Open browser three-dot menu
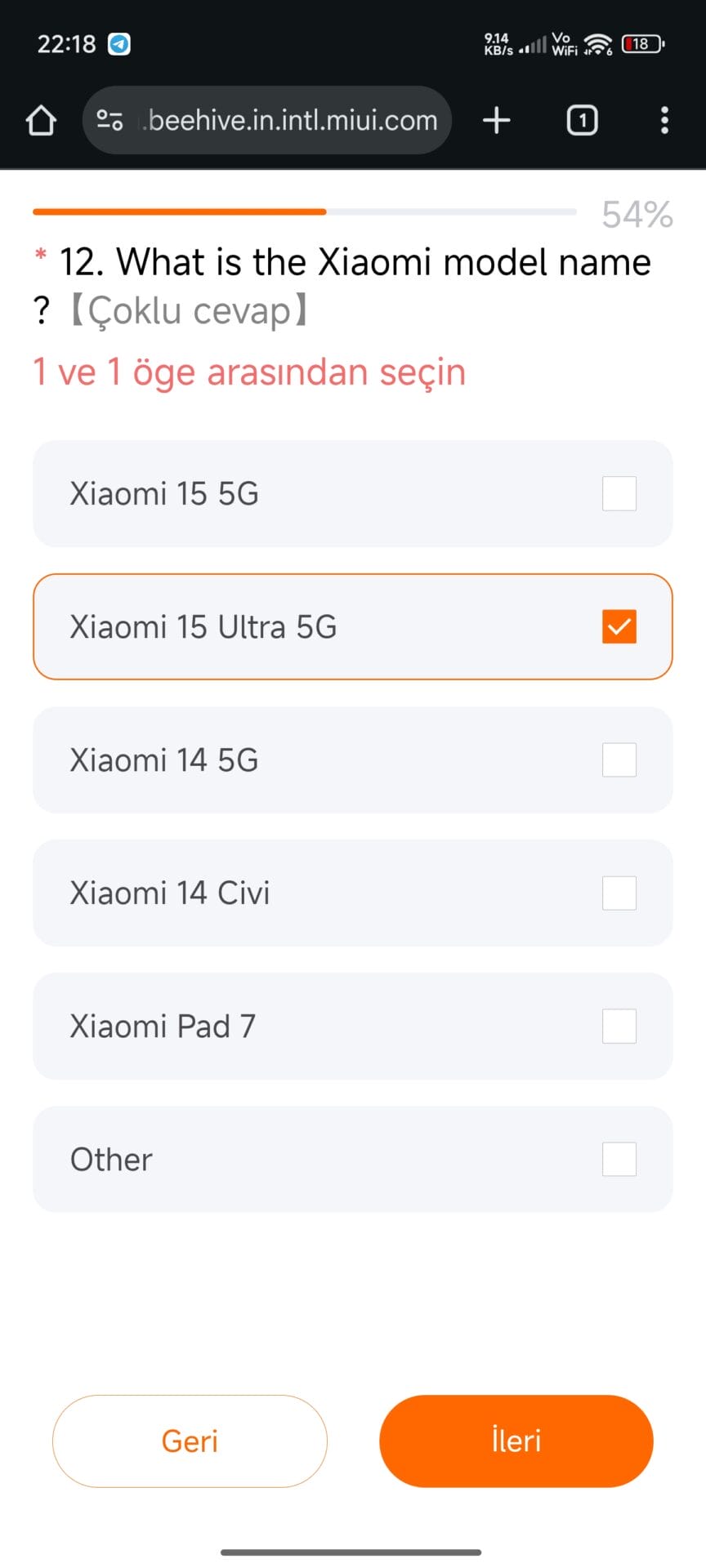Image resolution: width=706 pixels, height=1568 pixels. tap(664, 121)
